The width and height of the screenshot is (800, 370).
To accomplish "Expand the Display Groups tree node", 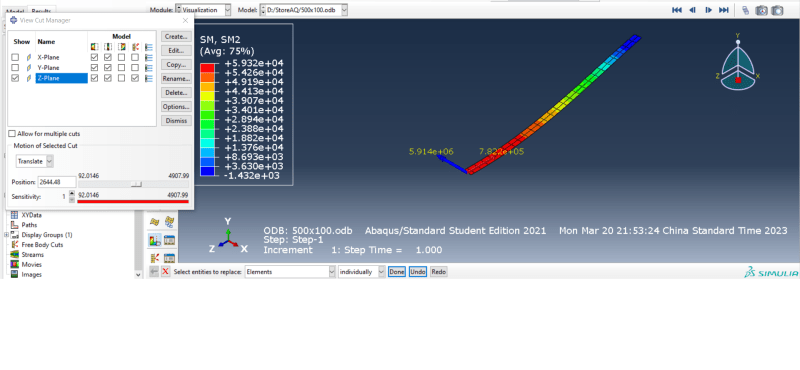I will point(6,235).
